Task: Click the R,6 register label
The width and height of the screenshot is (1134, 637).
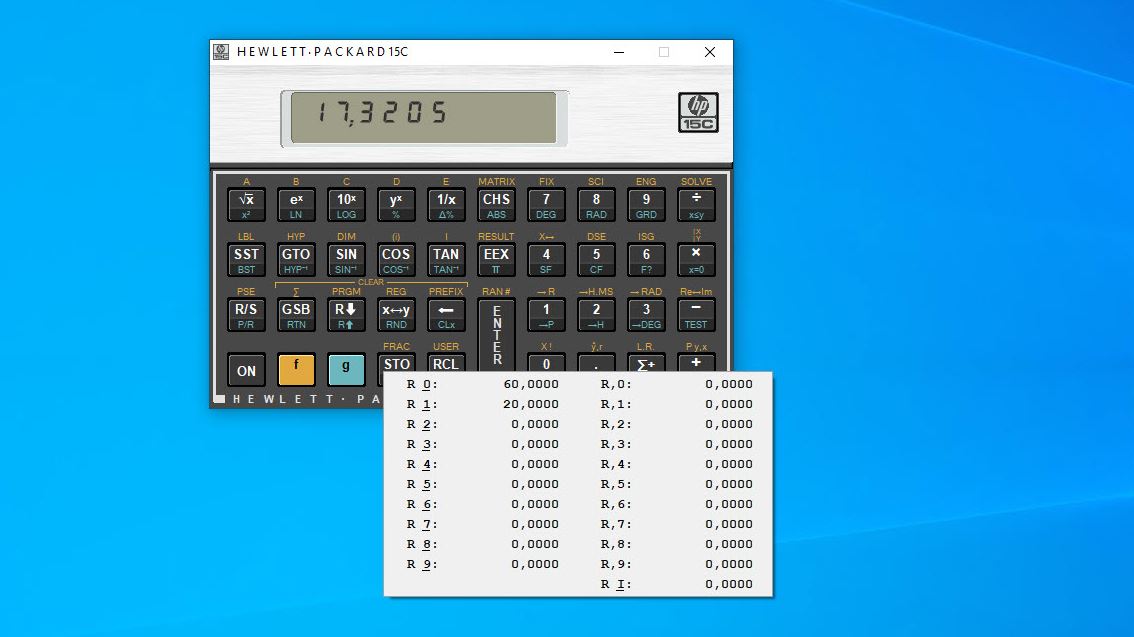Action: 616,504
